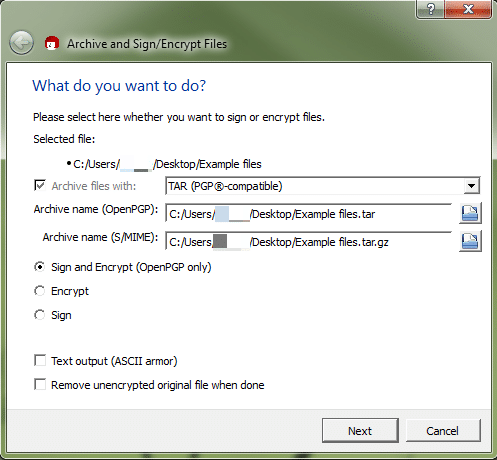Check Remove unencrypted original file when done

(x=40, y=385)
